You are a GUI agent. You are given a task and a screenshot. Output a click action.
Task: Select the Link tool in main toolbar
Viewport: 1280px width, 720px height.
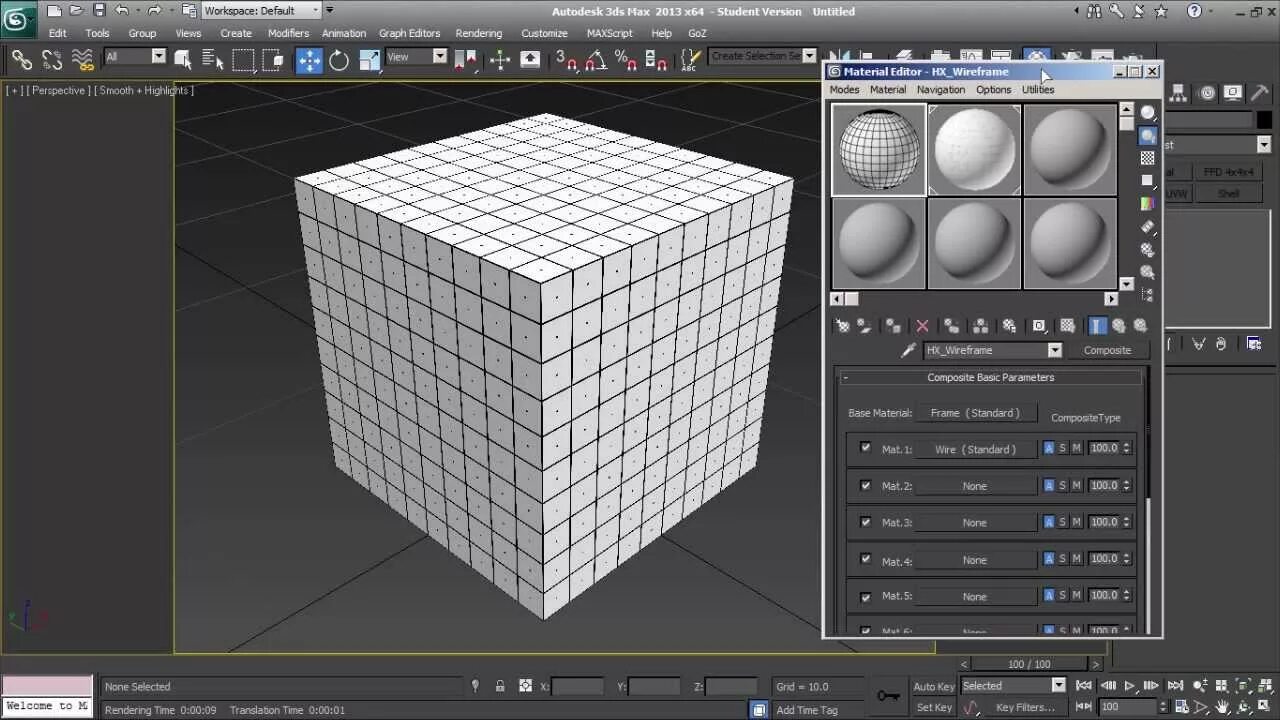(21, 60)
